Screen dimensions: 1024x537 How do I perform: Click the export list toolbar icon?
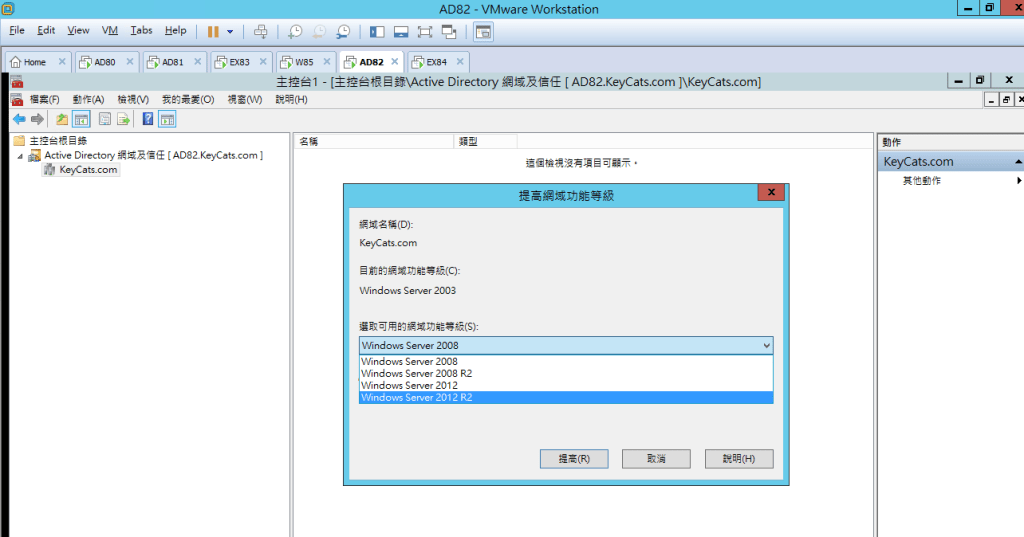coord(124,119)
